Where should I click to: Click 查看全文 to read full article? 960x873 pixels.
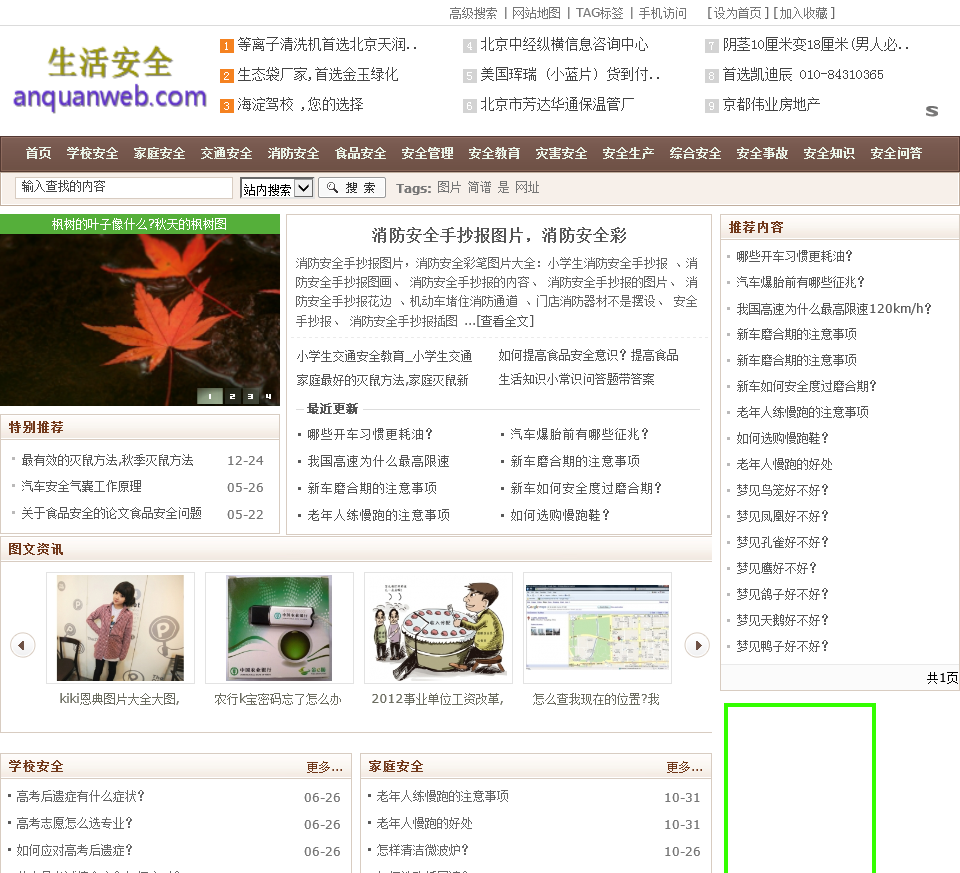(x=505, y=321)
